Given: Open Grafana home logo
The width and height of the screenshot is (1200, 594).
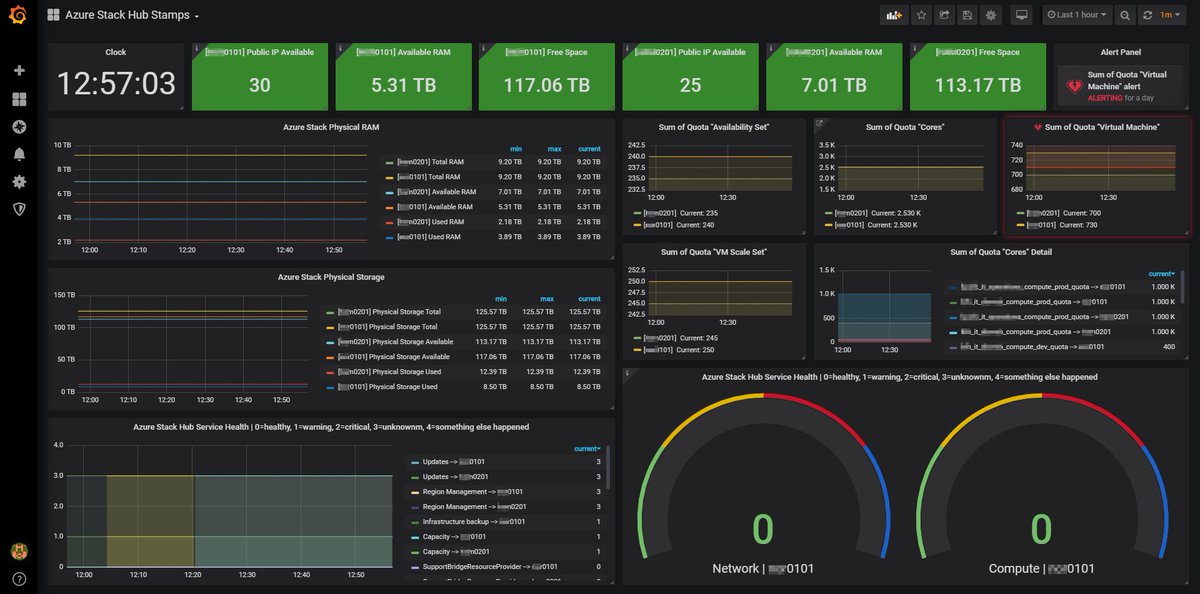Looking at the screenshot, I should pos(19,17).
